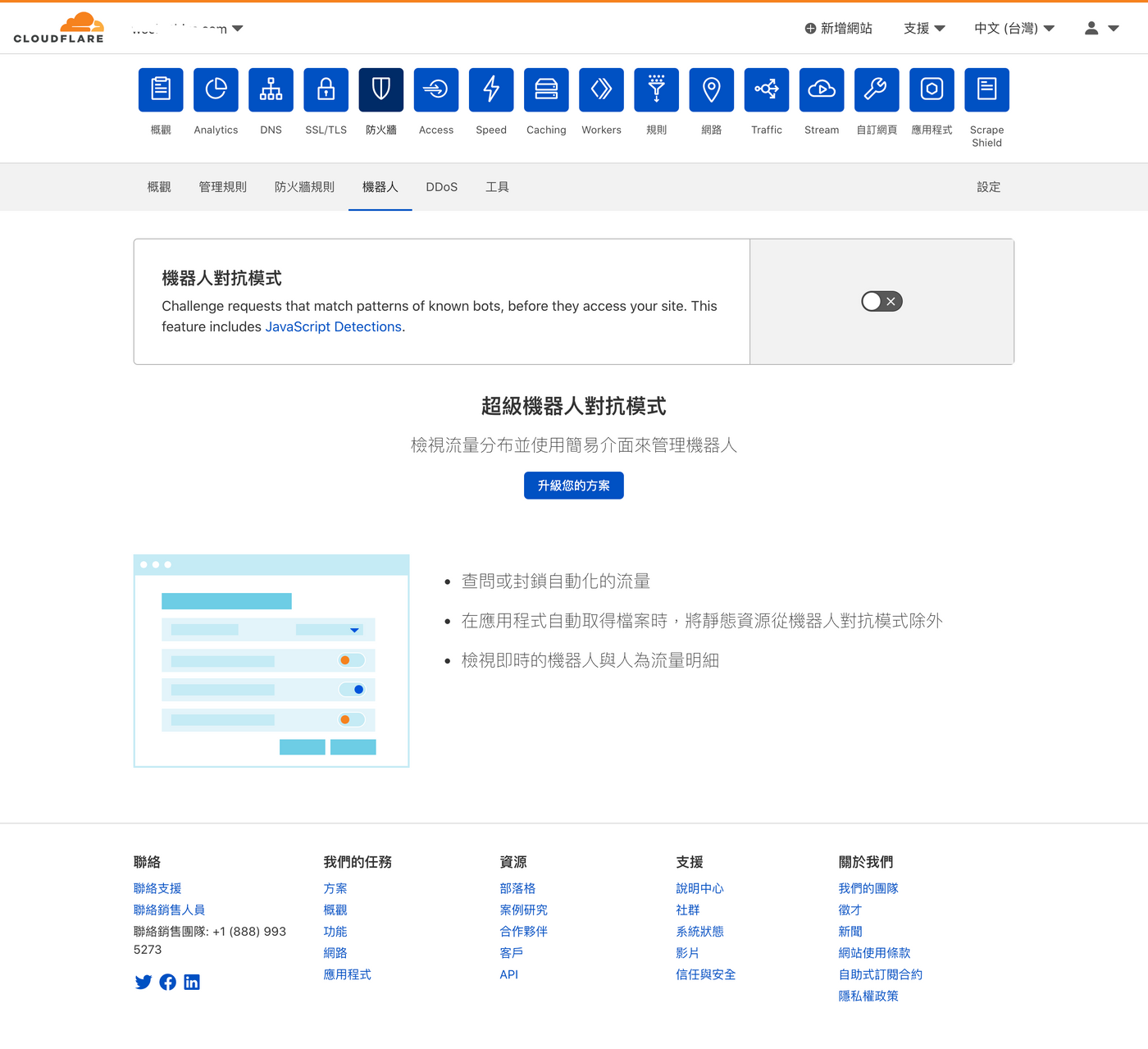Open the user account dropdown

pyautogui.click(x=1101, y=28)
